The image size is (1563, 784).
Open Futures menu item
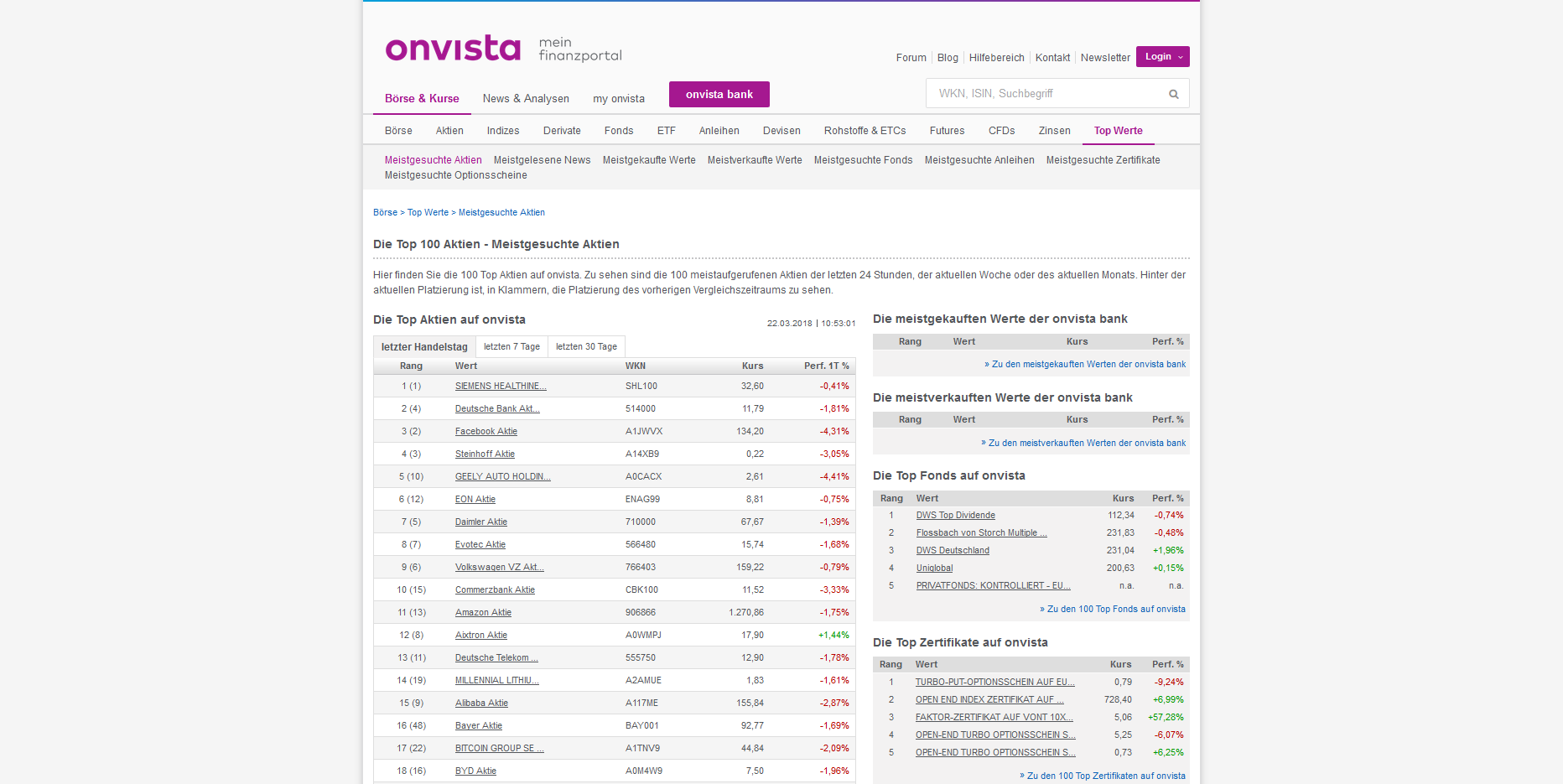coord(947,131)
